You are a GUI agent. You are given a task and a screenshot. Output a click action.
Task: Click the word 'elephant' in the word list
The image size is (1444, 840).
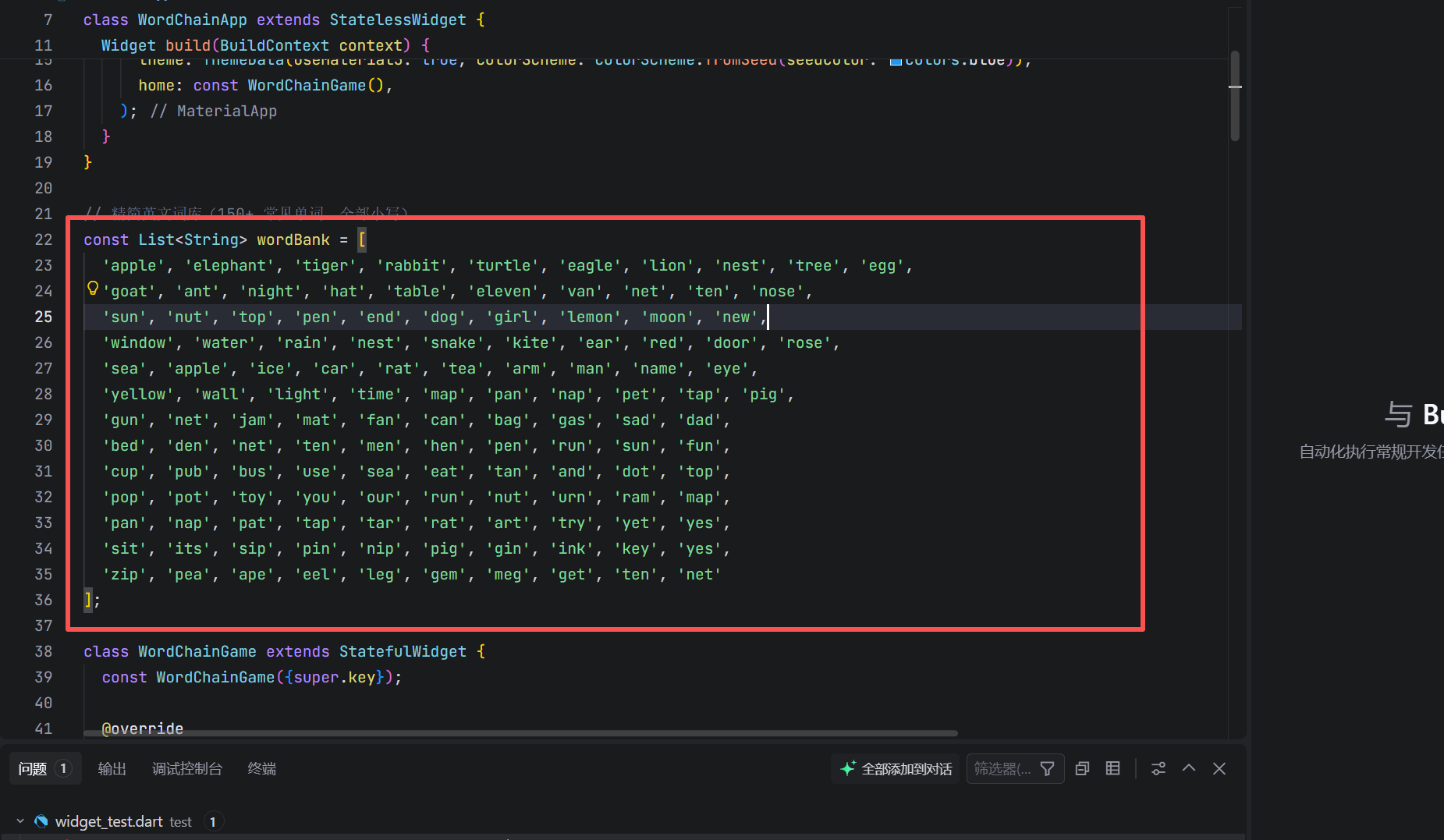tap(230, 265)
